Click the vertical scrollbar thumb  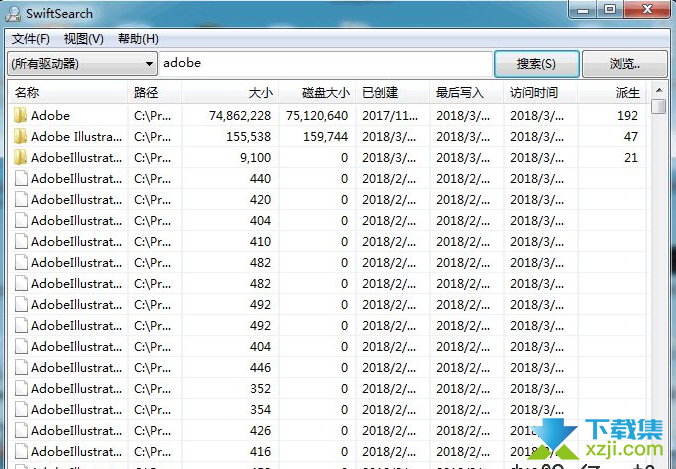659,106
